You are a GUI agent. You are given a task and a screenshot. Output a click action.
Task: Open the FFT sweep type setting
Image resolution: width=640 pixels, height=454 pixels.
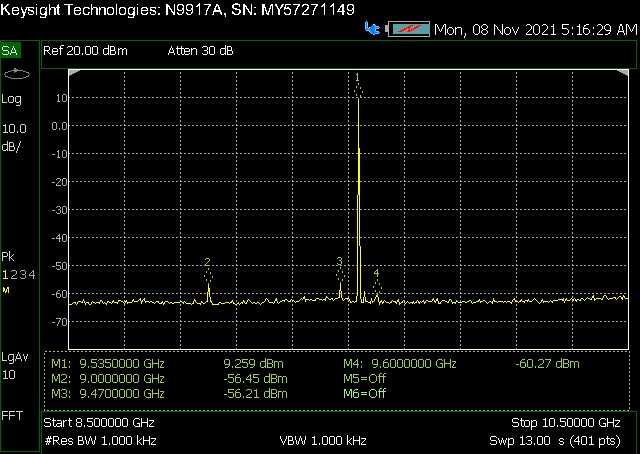[12, 415]
